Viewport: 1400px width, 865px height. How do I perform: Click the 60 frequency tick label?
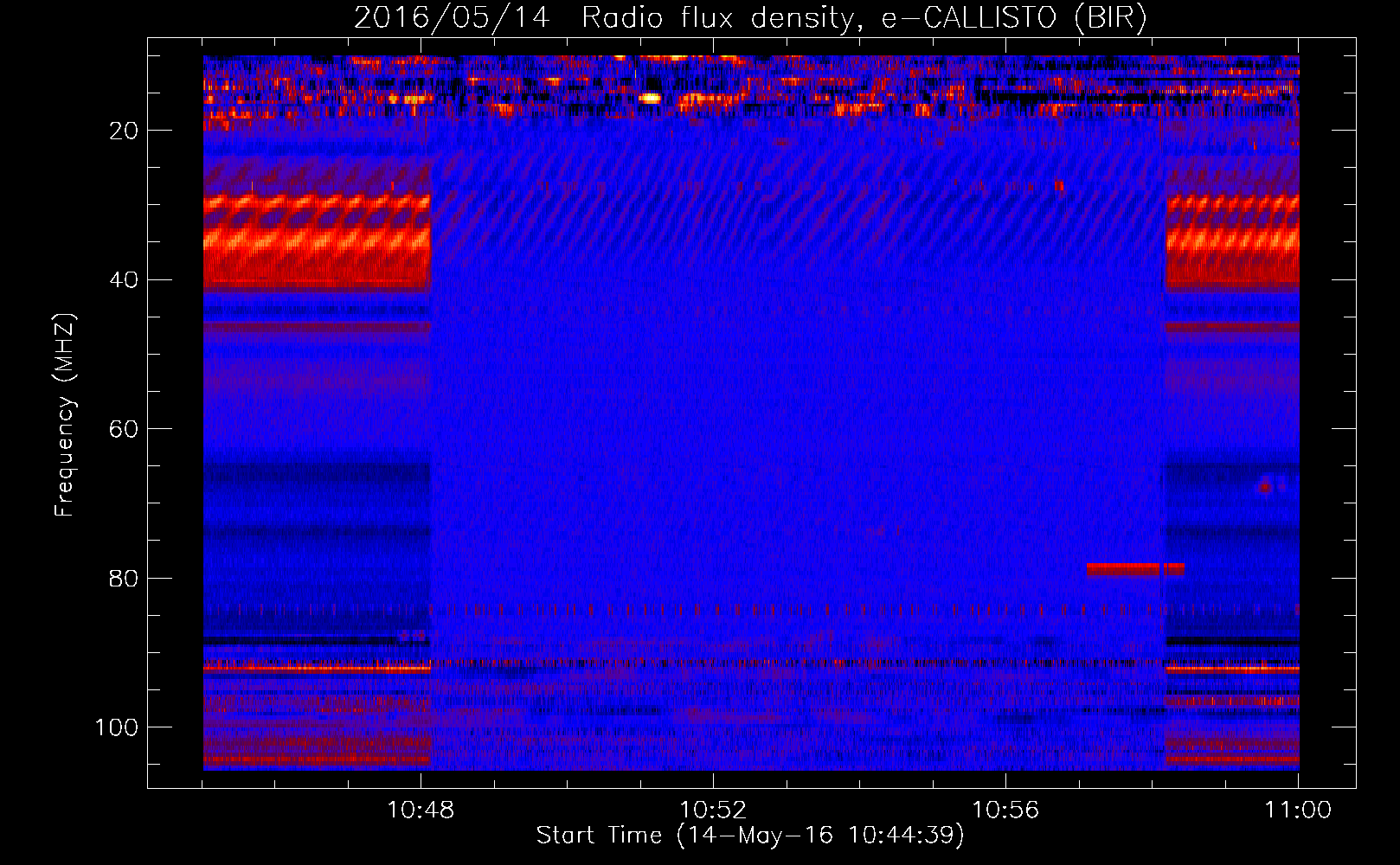coord(124,429)
